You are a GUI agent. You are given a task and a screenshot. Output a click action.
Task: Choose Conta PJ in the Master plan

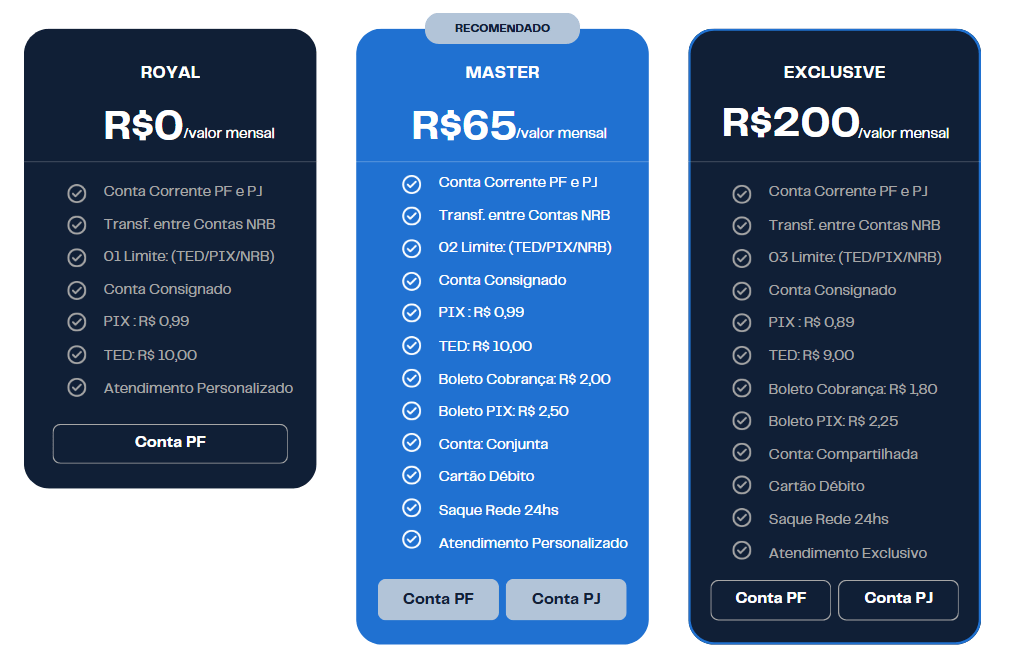[566, 599]
